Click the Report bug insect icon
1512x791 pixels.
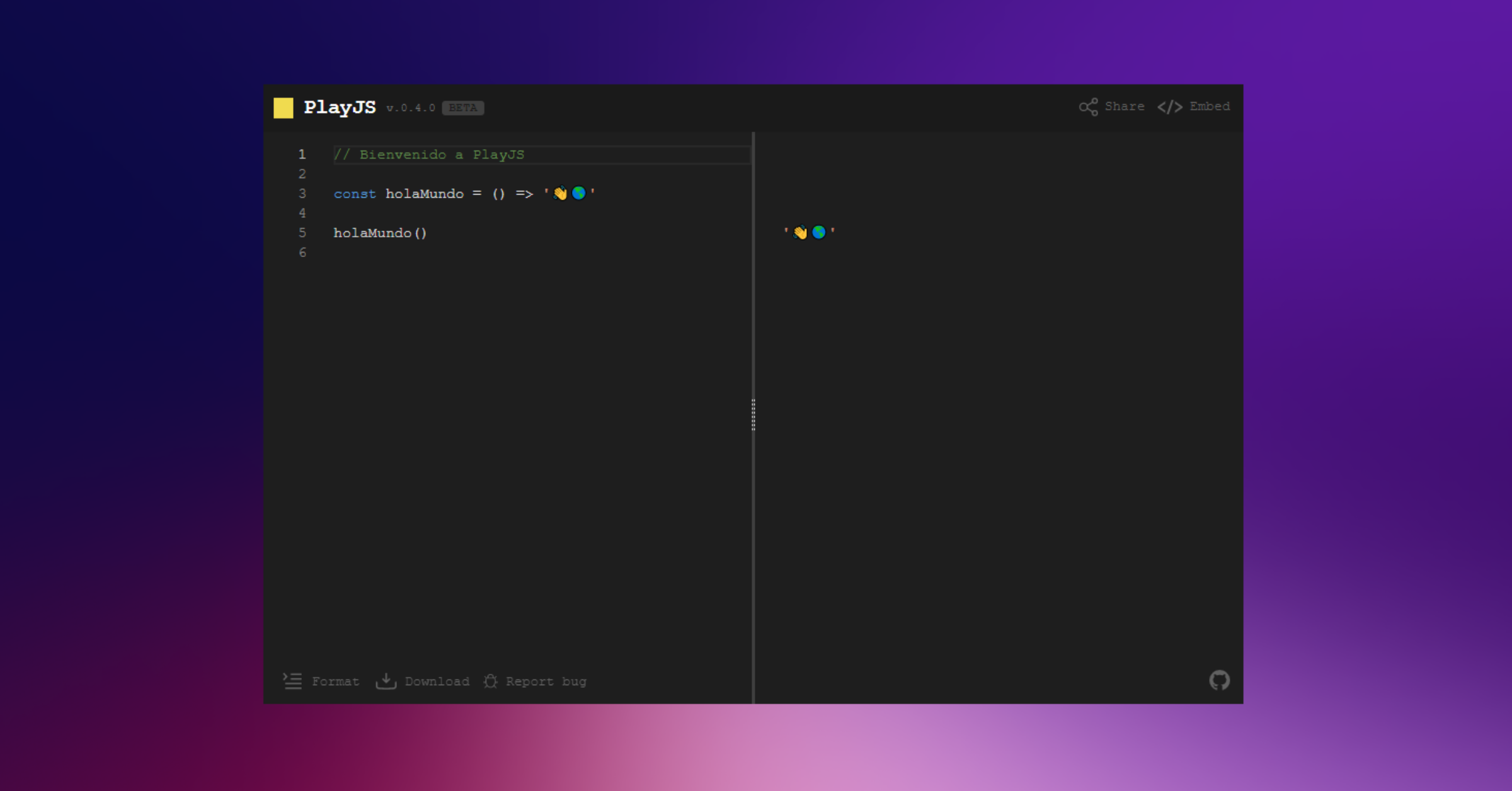click(490, 681)
